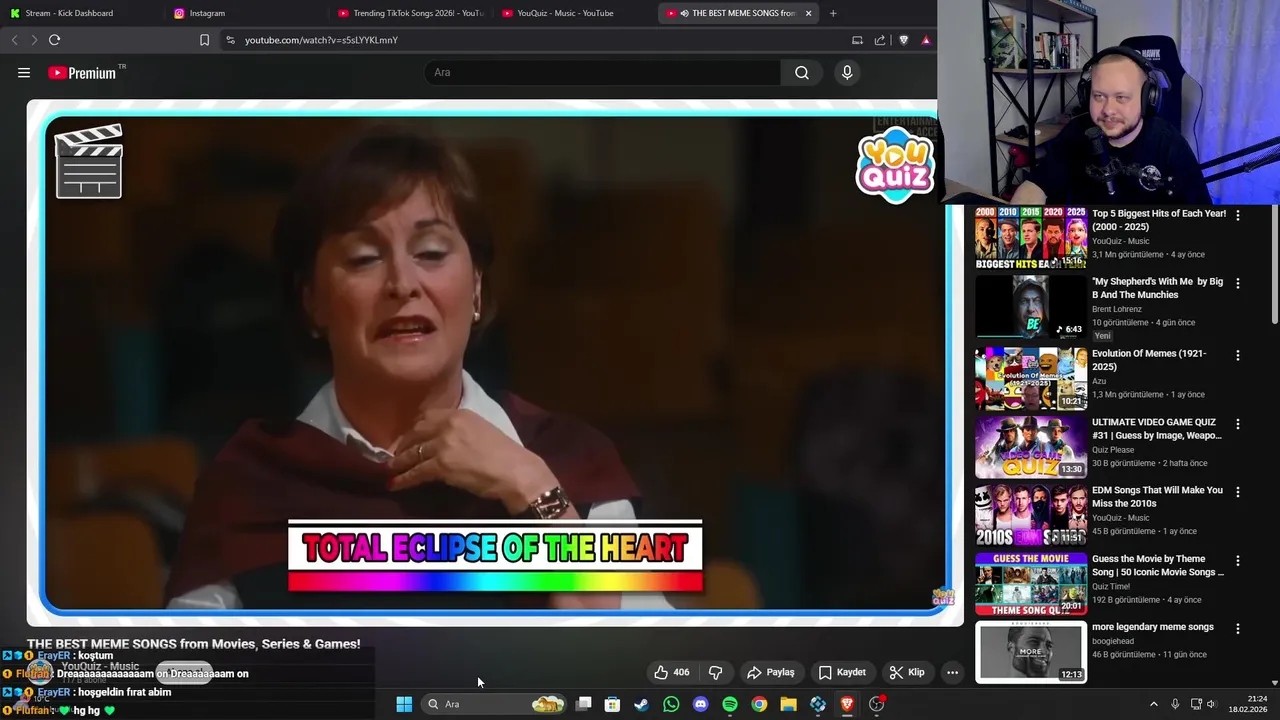Switch to YouQuiz - Music tab
1280x720 pixels.
click(x=565, y=13)
